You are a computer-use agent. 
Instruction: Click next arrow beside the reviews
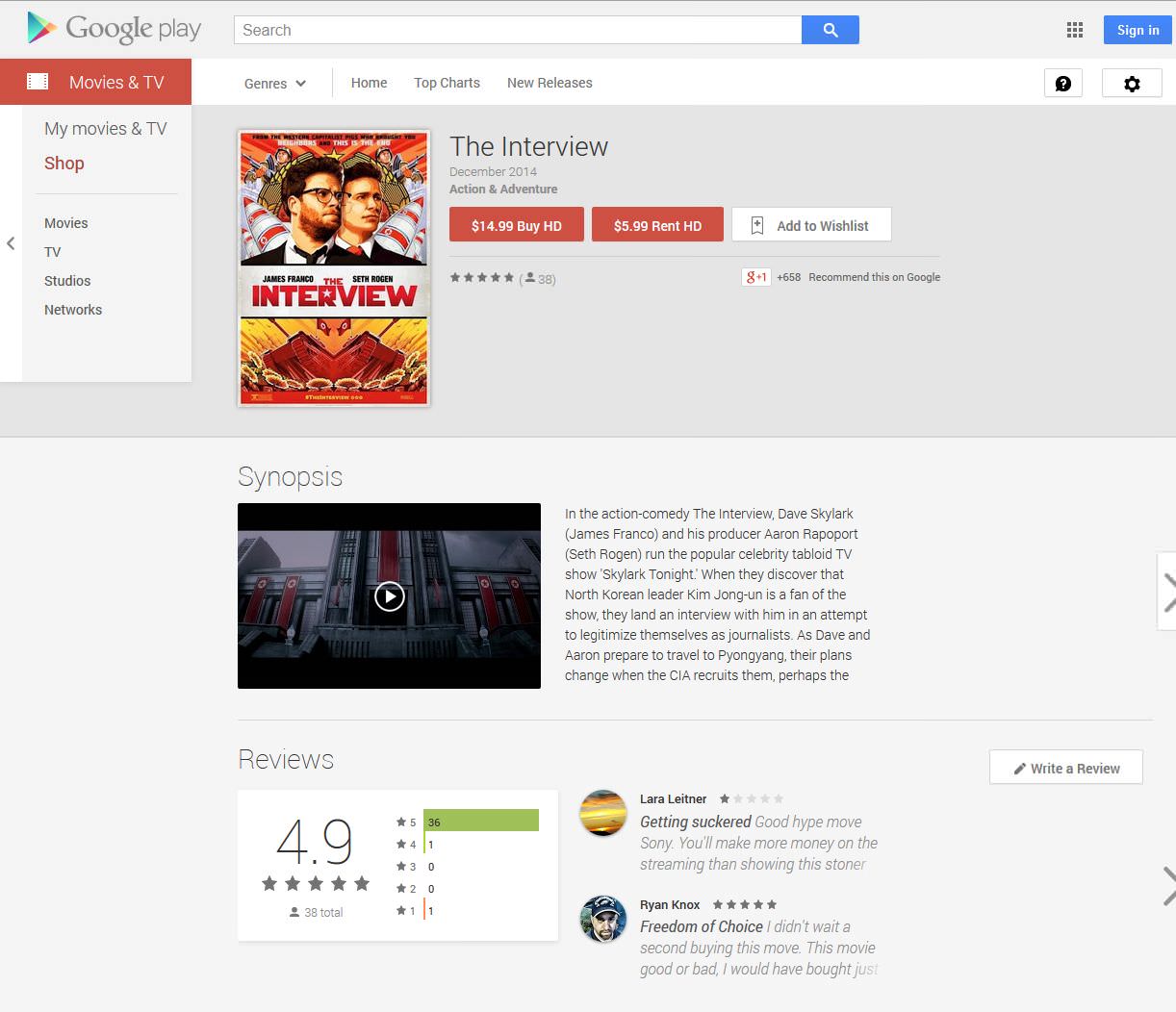tap(1168, 886)
